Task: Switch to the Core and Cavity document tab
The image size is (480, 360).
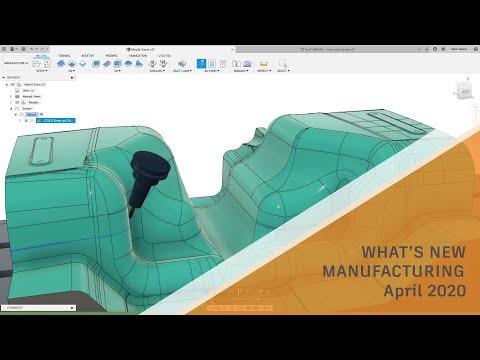Action: [329, 49]
